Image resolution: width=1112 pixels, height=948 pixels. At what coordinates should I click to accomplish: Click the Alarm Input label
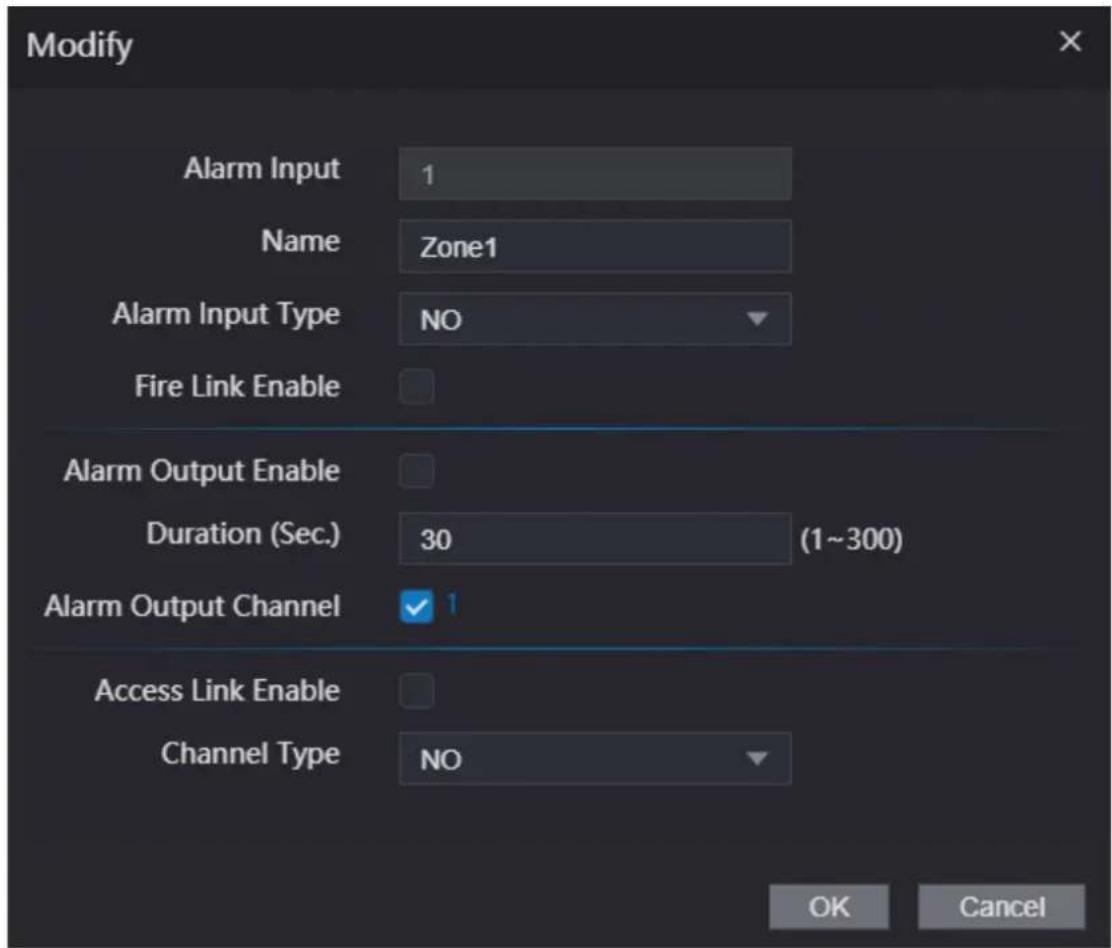[x=262, y=169]
